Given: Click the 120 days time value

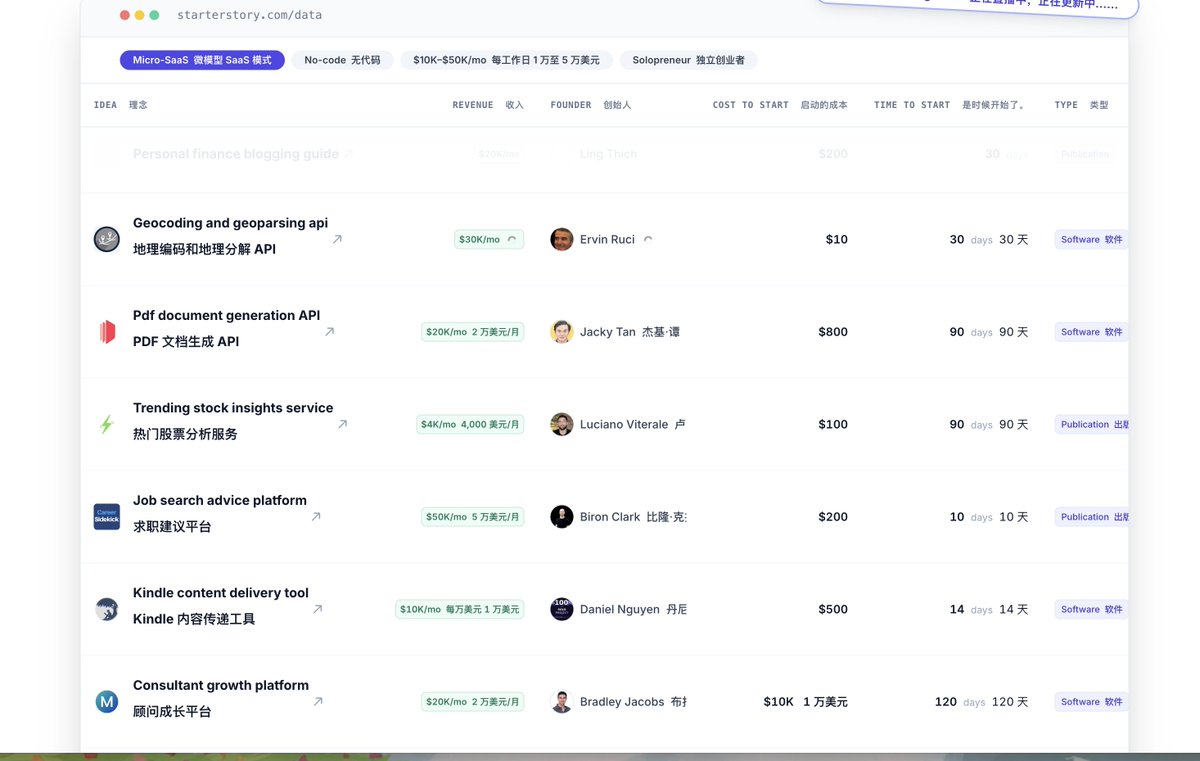Looking at the screenshot, I should point(981,702).
